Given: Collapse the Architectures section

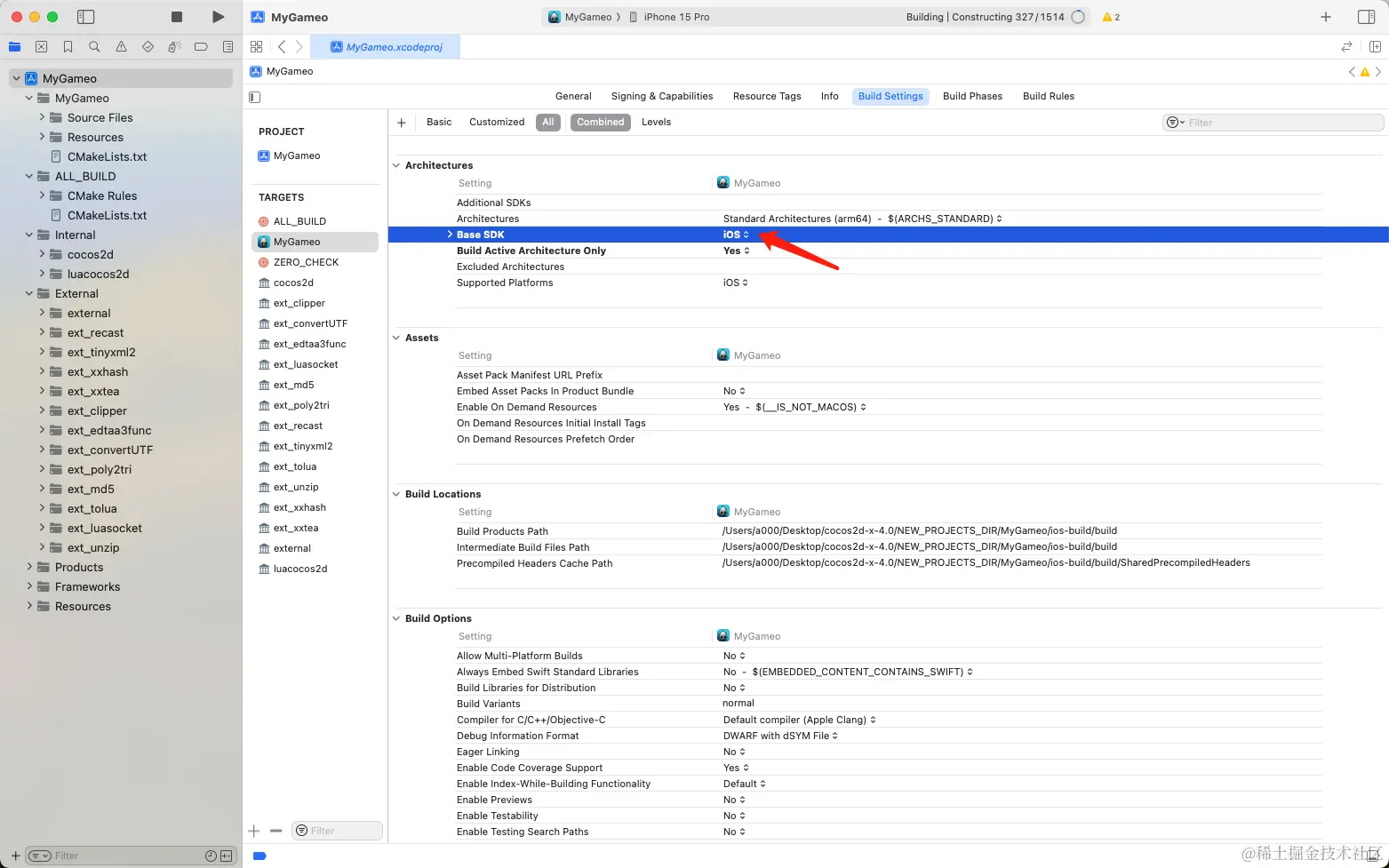Looking at the screenshot, I should coord(396,165).
